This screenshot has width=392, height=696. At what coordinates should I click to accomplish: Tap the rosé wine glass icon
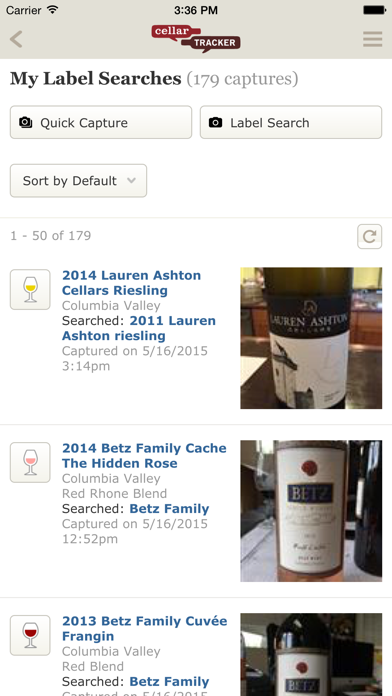coord(30,462)
